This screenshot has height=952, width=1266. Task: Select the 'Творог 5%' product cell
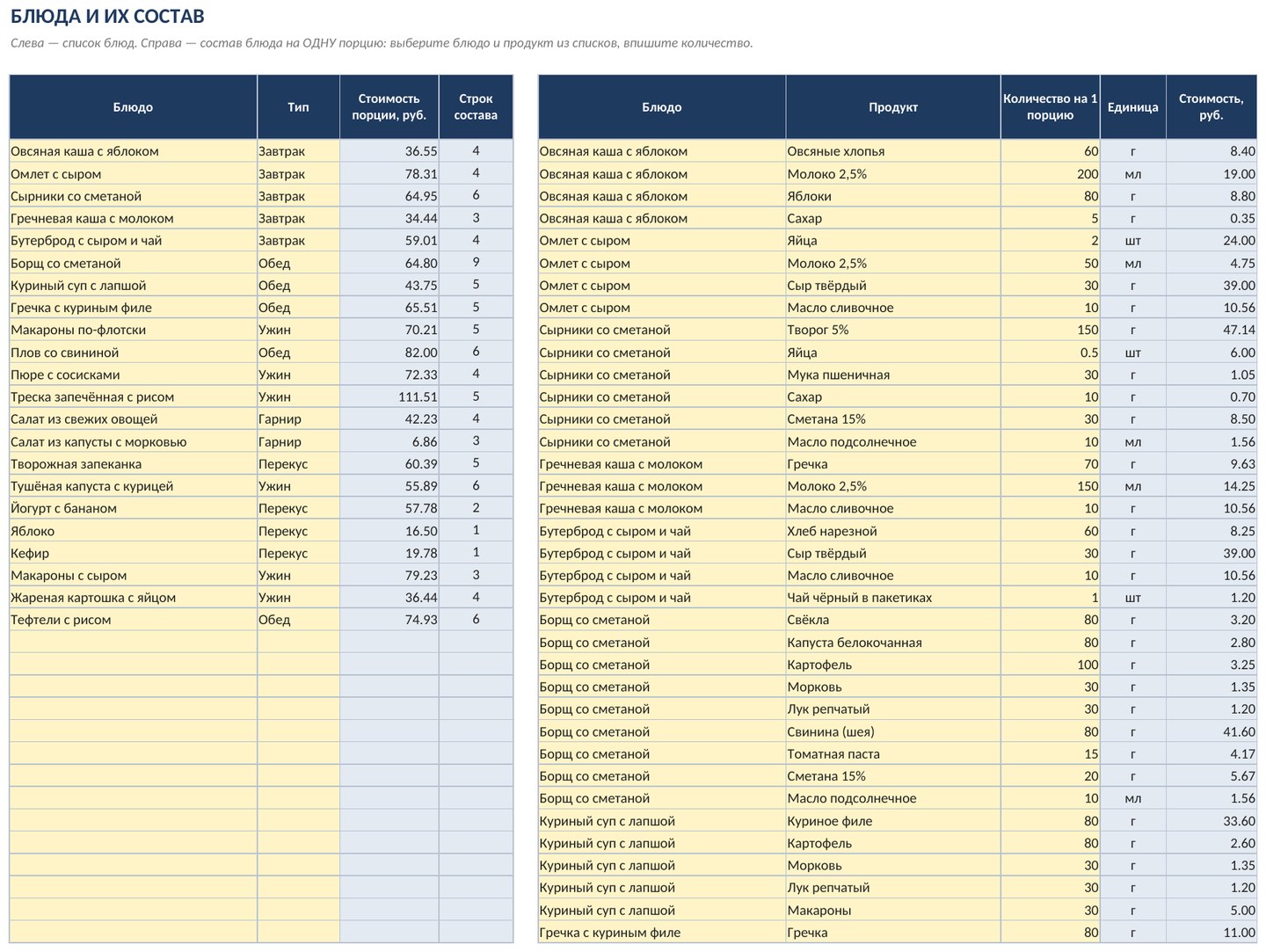[x=892, y=330]
